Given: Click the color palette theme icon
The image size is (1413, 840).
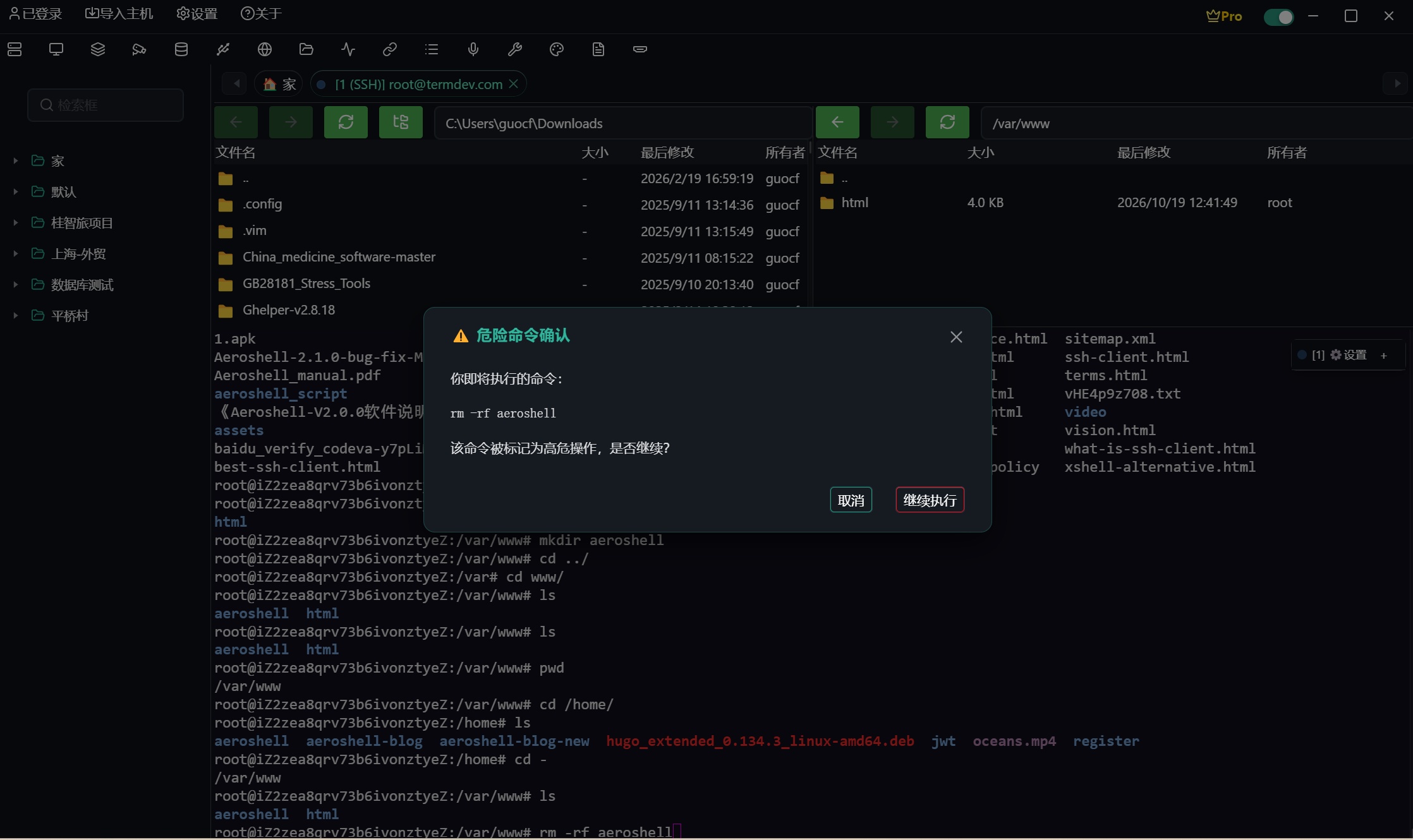Looking at the screenshot, I should click(x=557, y=49).
